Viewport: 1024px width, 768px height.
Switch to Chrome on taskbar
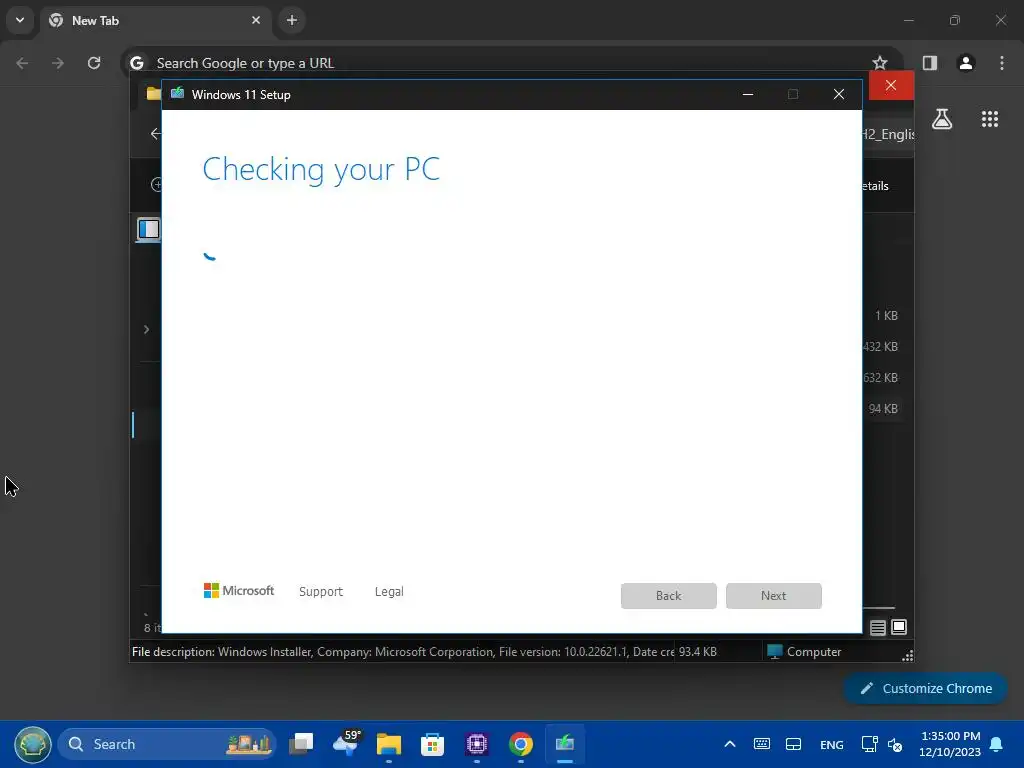520,744
